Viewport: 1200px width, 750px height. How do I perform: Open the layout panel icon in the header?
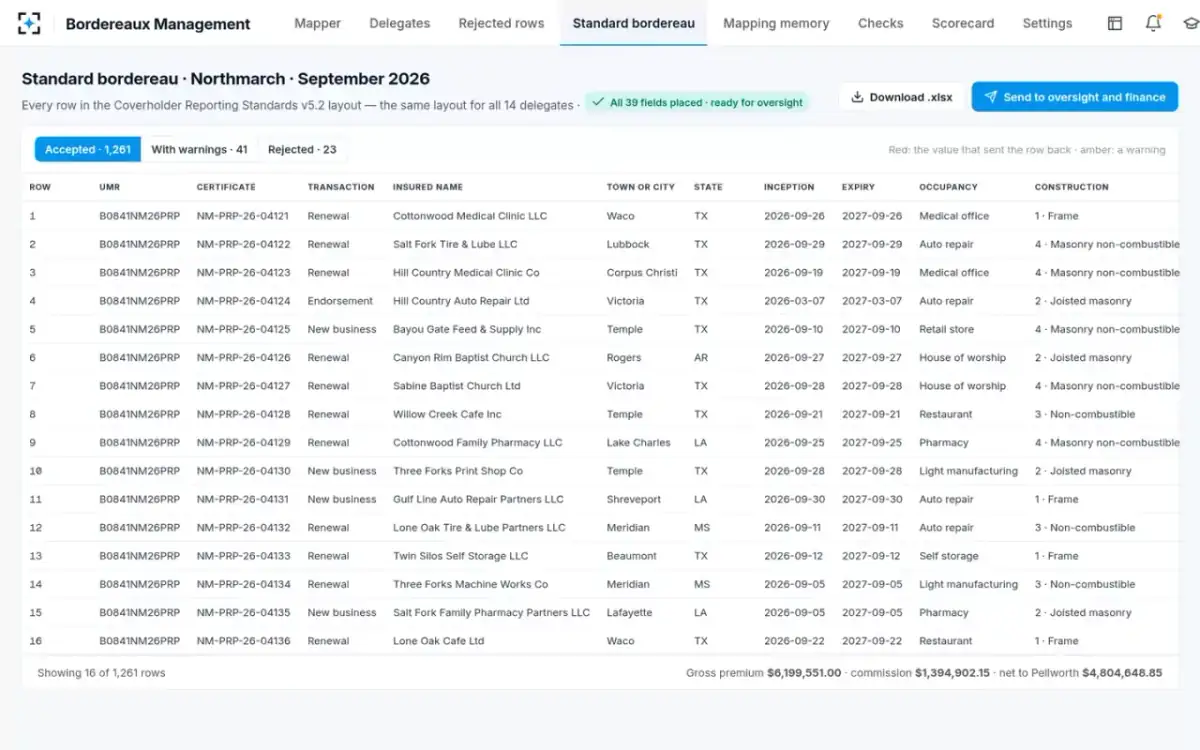(x=1115, y=23)
